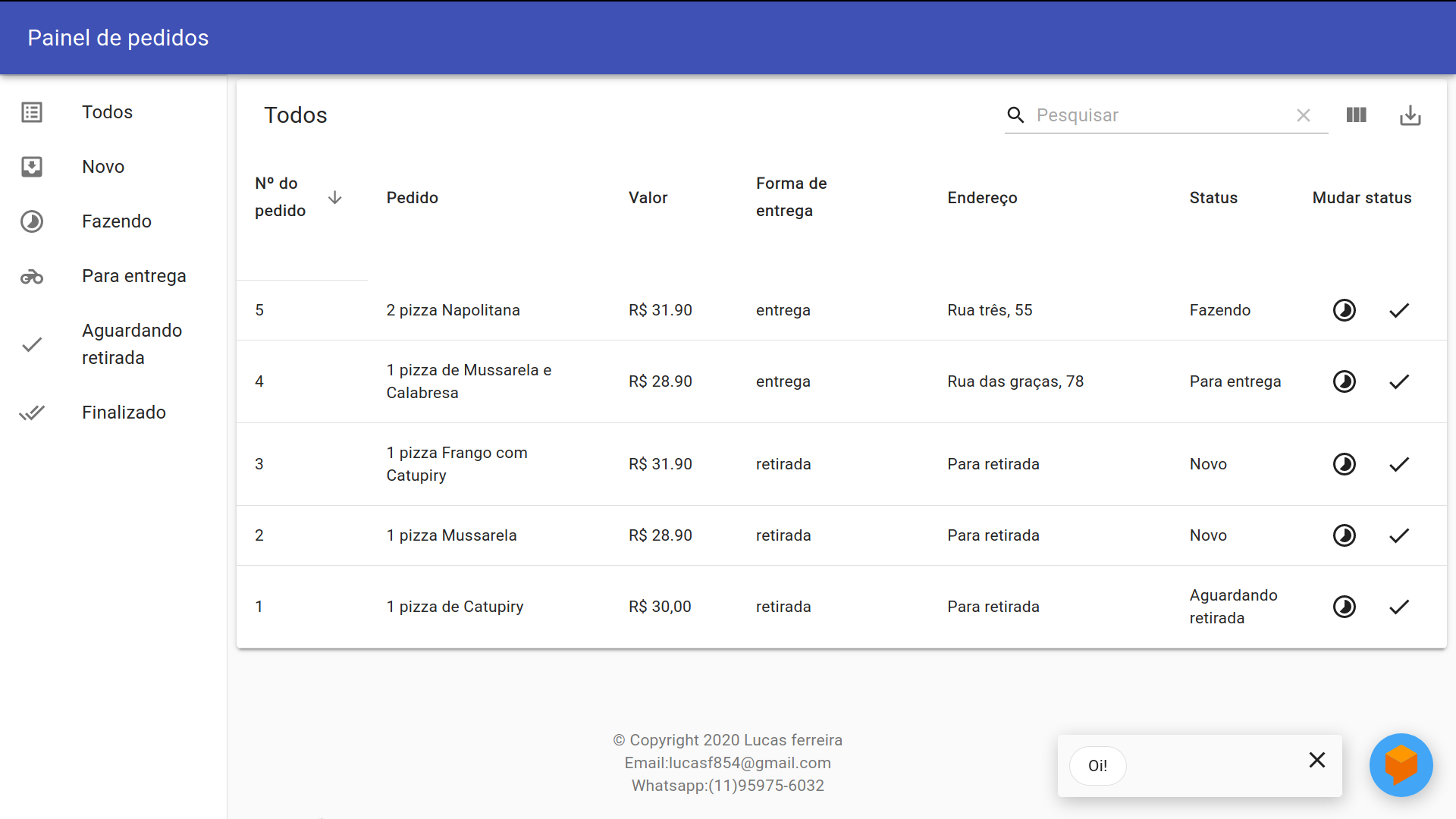Set order 5 to Fazendo status icon
Viewport: 1456px width, 819px height.
click(1344, 310)
